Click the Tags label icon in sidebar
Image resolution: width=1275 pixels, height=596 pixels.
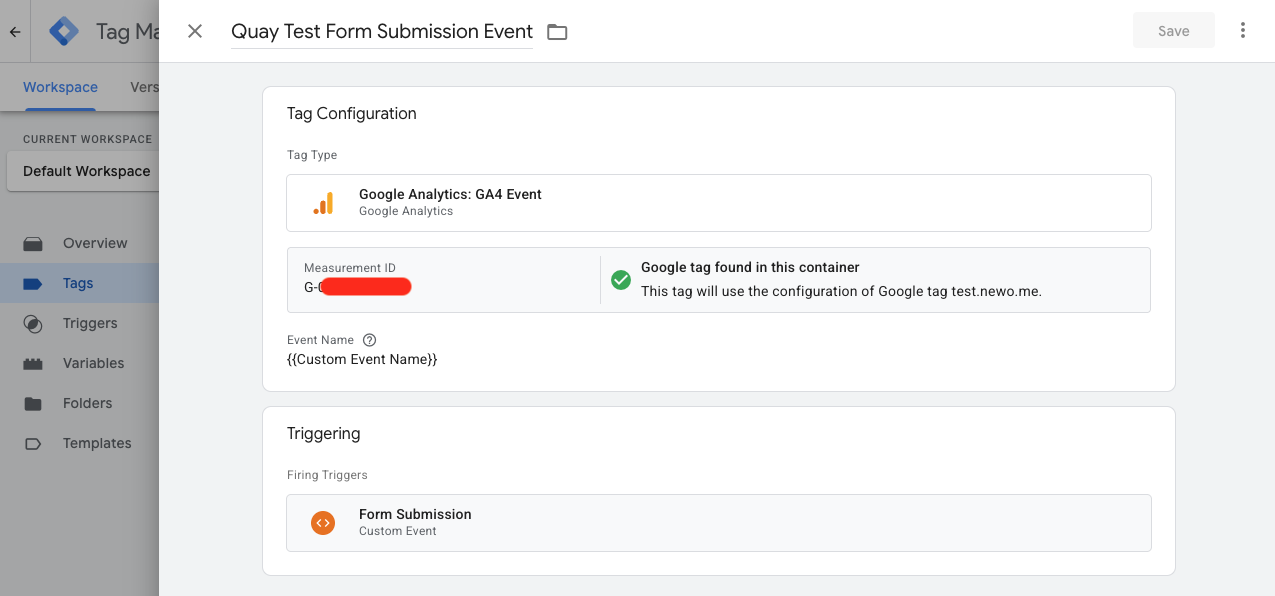point(33,284)
